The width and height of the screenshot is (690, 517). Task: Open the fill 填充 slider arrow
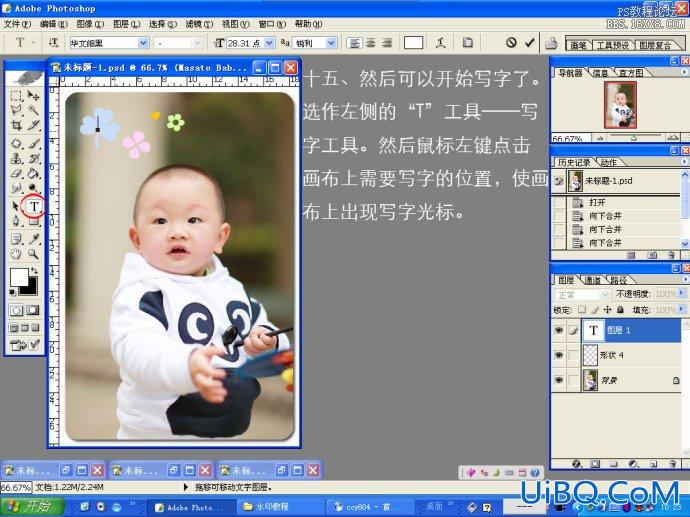click(x=682, y=309)
